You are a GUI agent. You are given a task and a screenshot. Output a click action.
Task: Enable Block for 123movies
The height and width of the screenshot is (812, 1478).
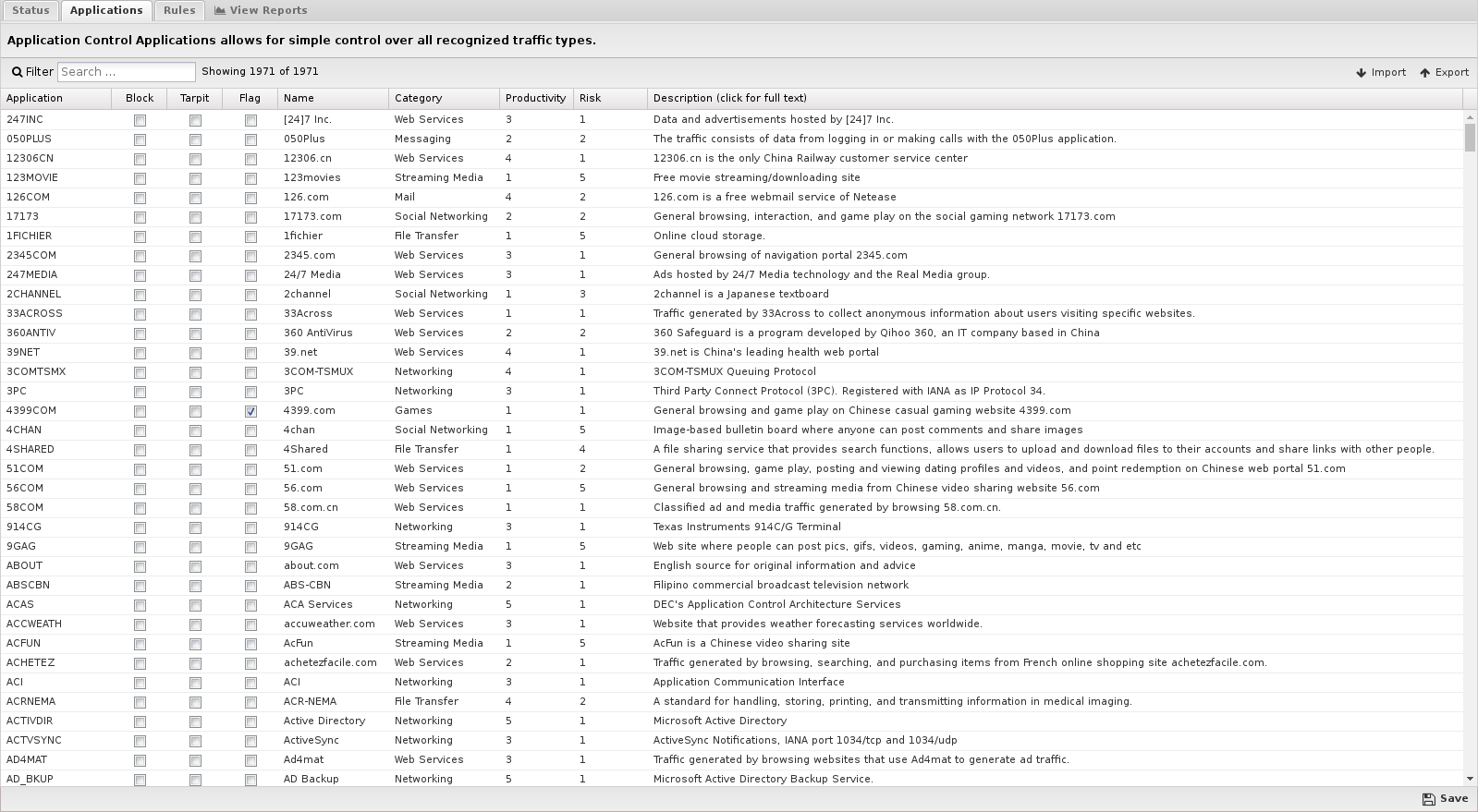point(140,178)
